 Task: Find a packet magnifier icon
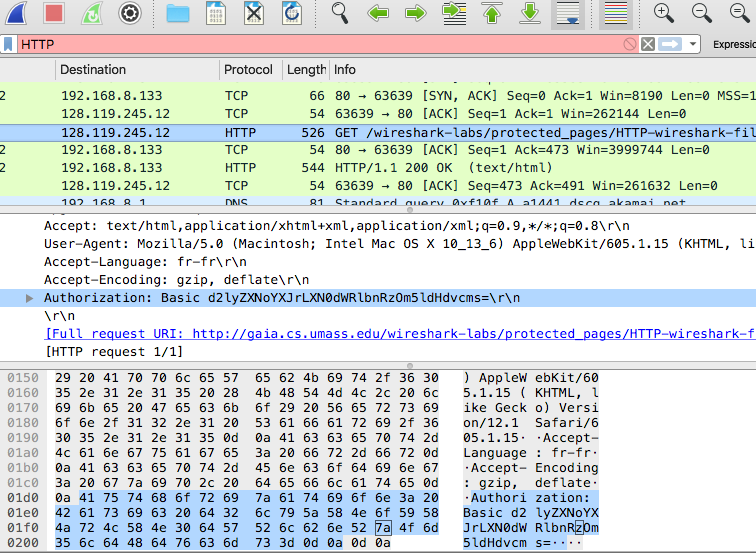(340, 13)
